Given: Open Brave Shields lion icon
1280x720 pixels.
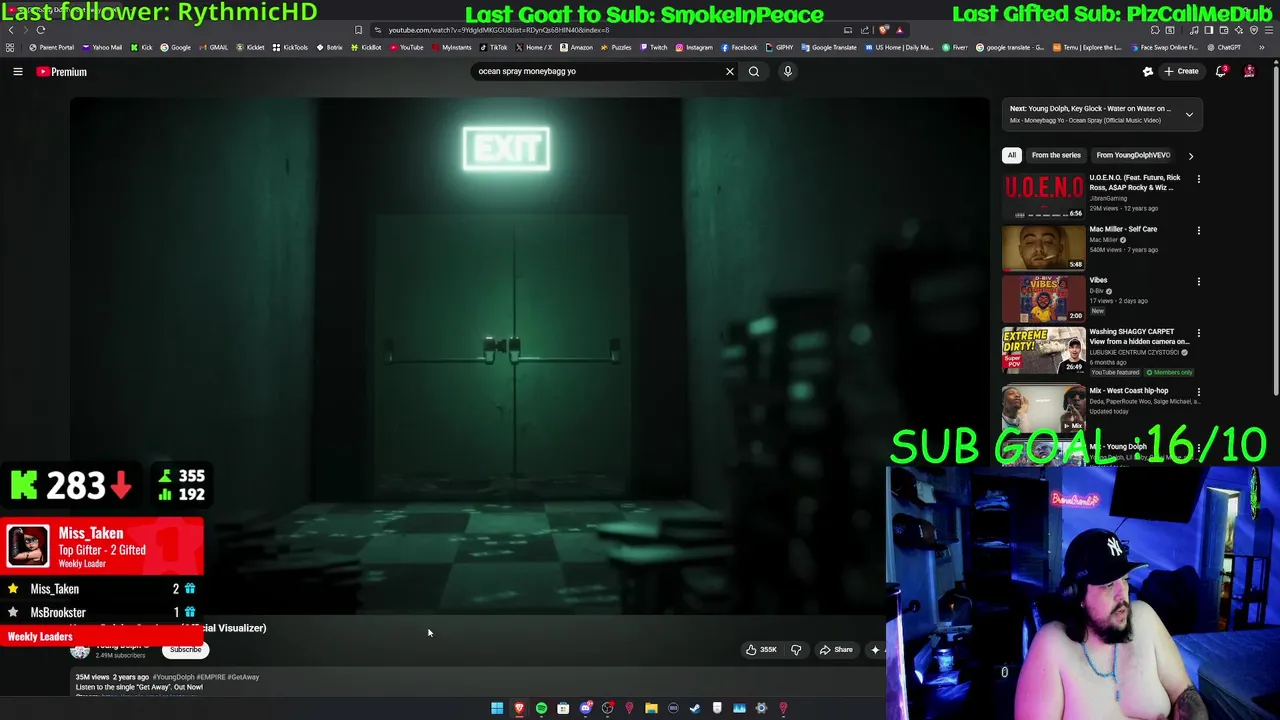Looking at the screenshot, I should [x=884, y=30].
